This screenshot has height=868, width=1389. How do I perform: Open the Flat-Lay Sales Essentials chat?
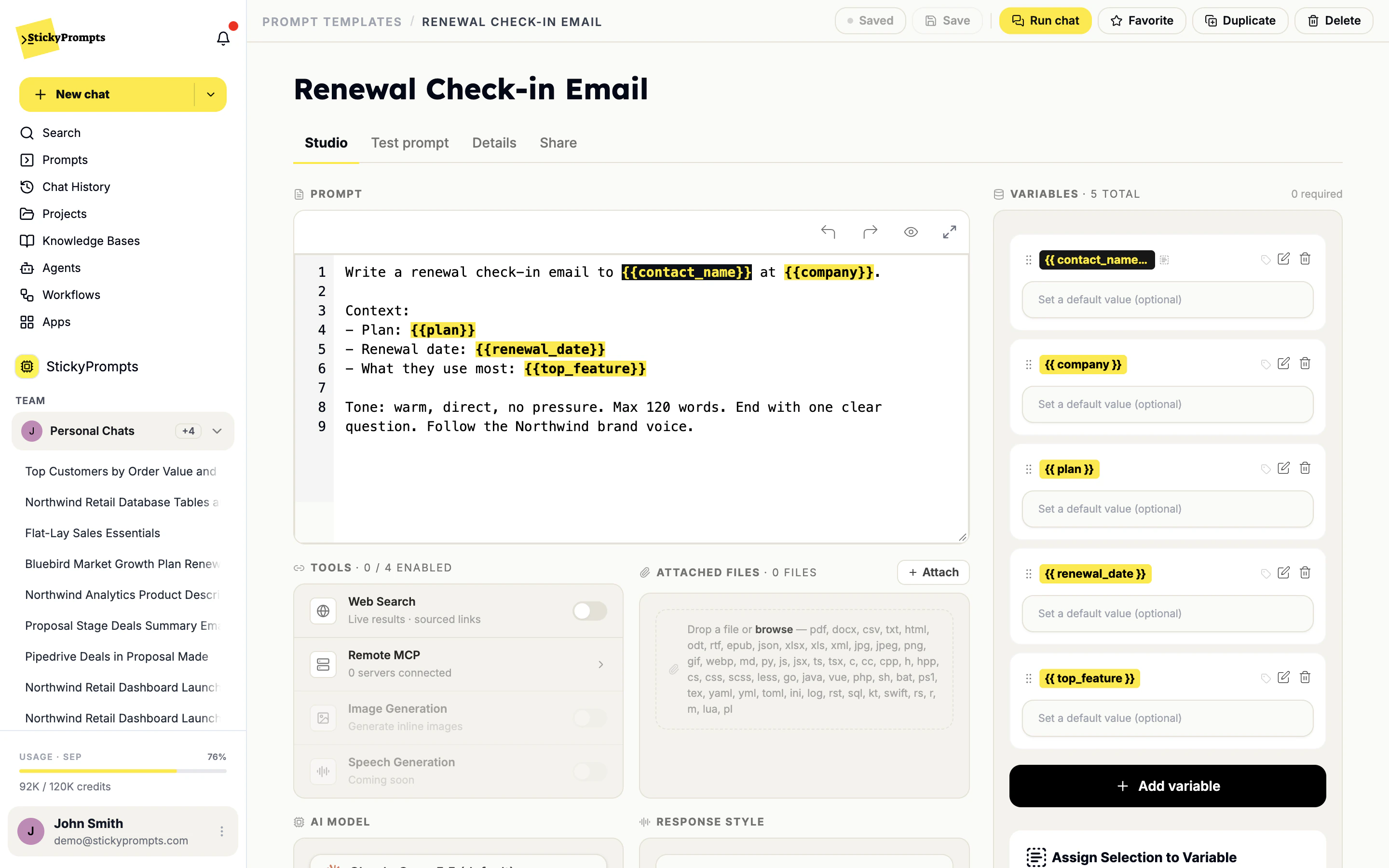point(93,533)
